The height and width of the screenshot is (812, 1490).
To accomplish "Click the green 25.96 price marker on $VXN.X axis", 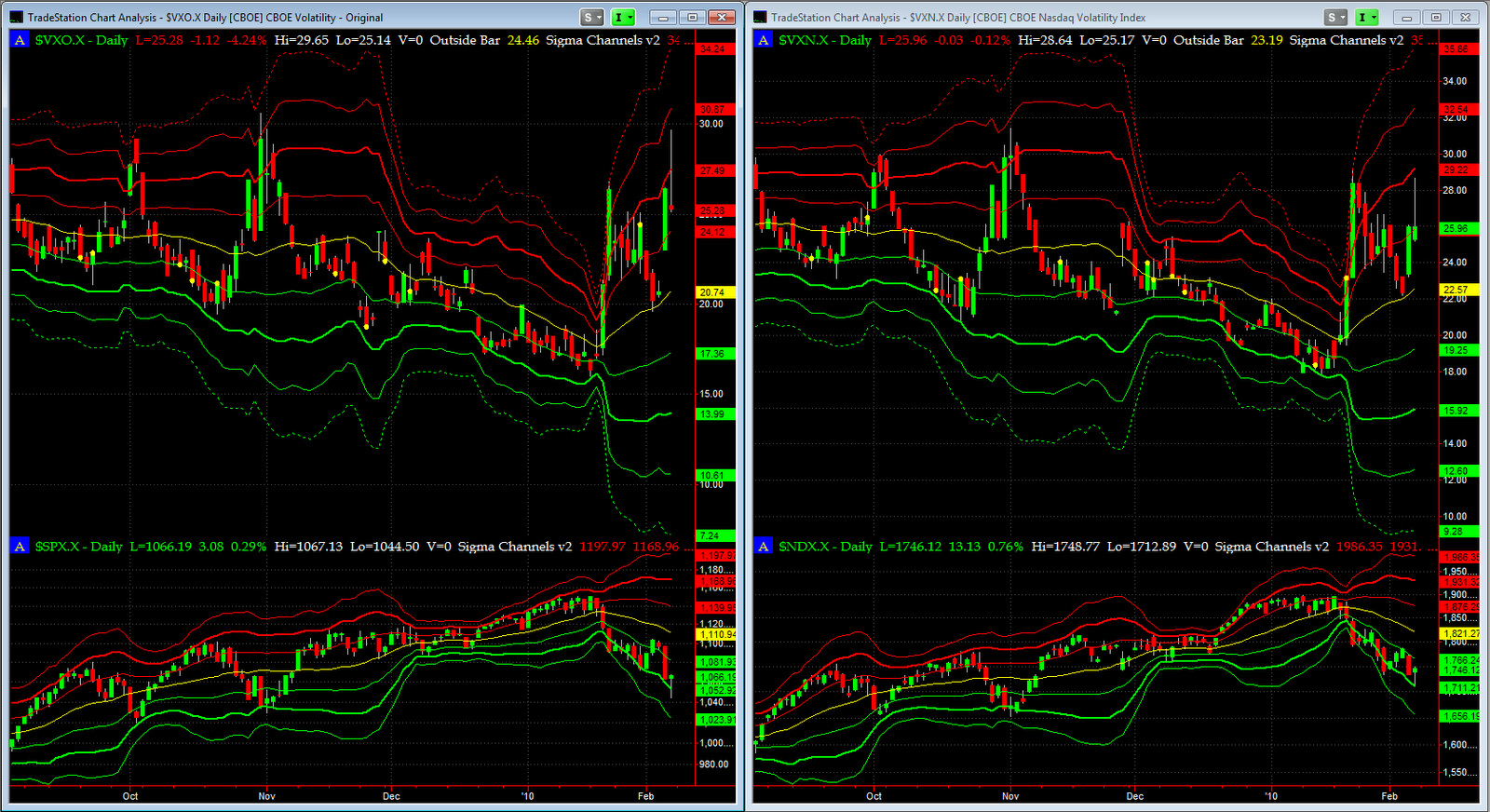I will tap(1458, 228).
